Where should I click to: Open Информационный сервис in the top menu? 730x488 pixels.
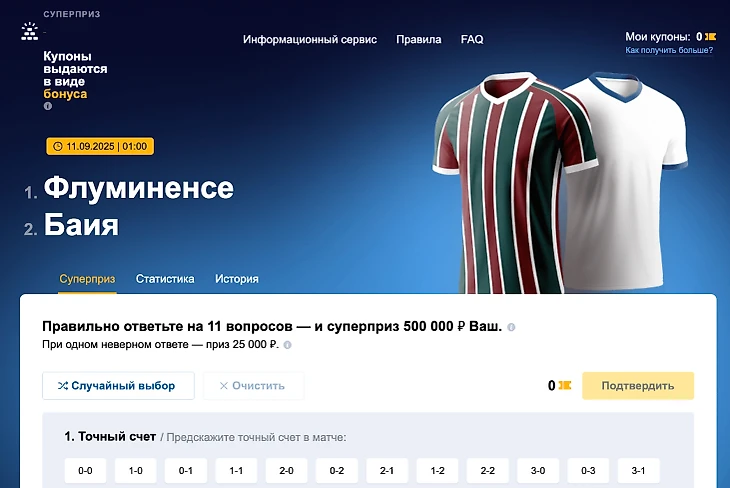click(310, 40)
